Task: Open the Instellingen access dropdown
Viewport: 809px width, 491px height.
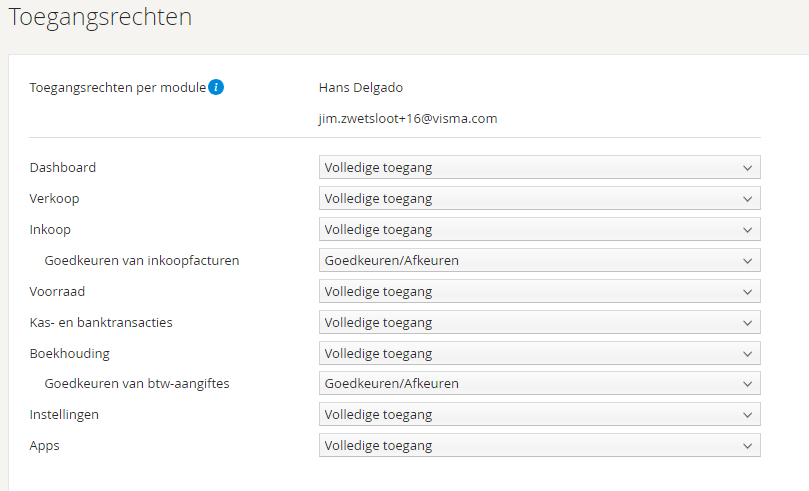Action: (539, 415)
